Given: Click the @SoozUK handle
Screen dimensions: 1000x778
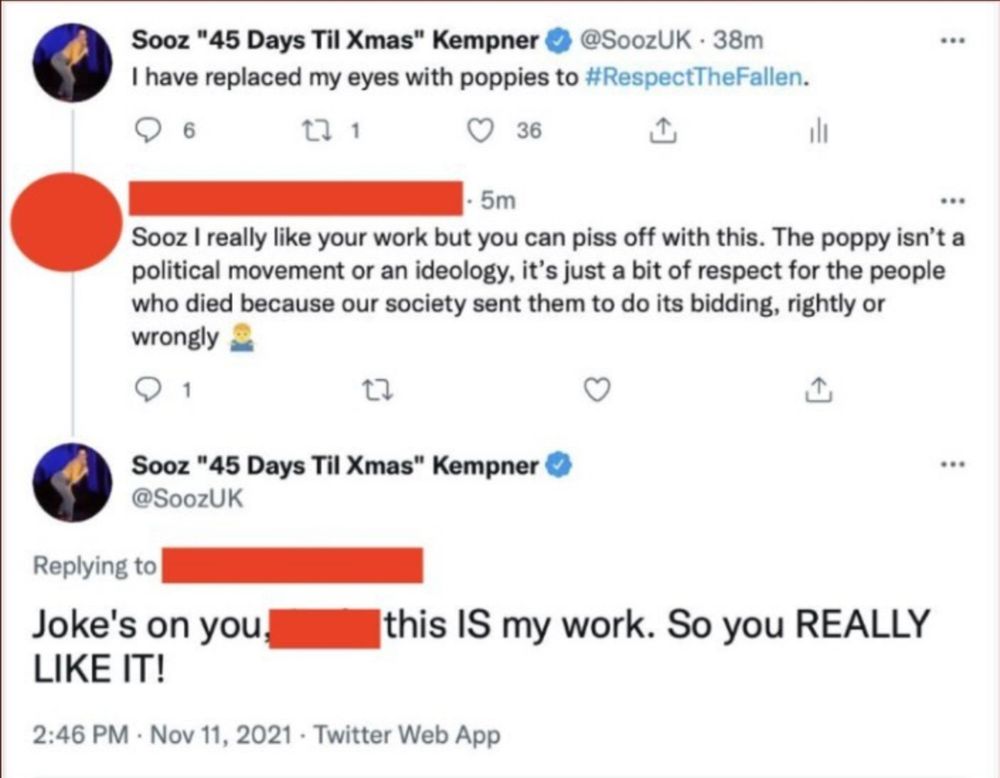Looking at the screenshot, I should pos(637,40).
